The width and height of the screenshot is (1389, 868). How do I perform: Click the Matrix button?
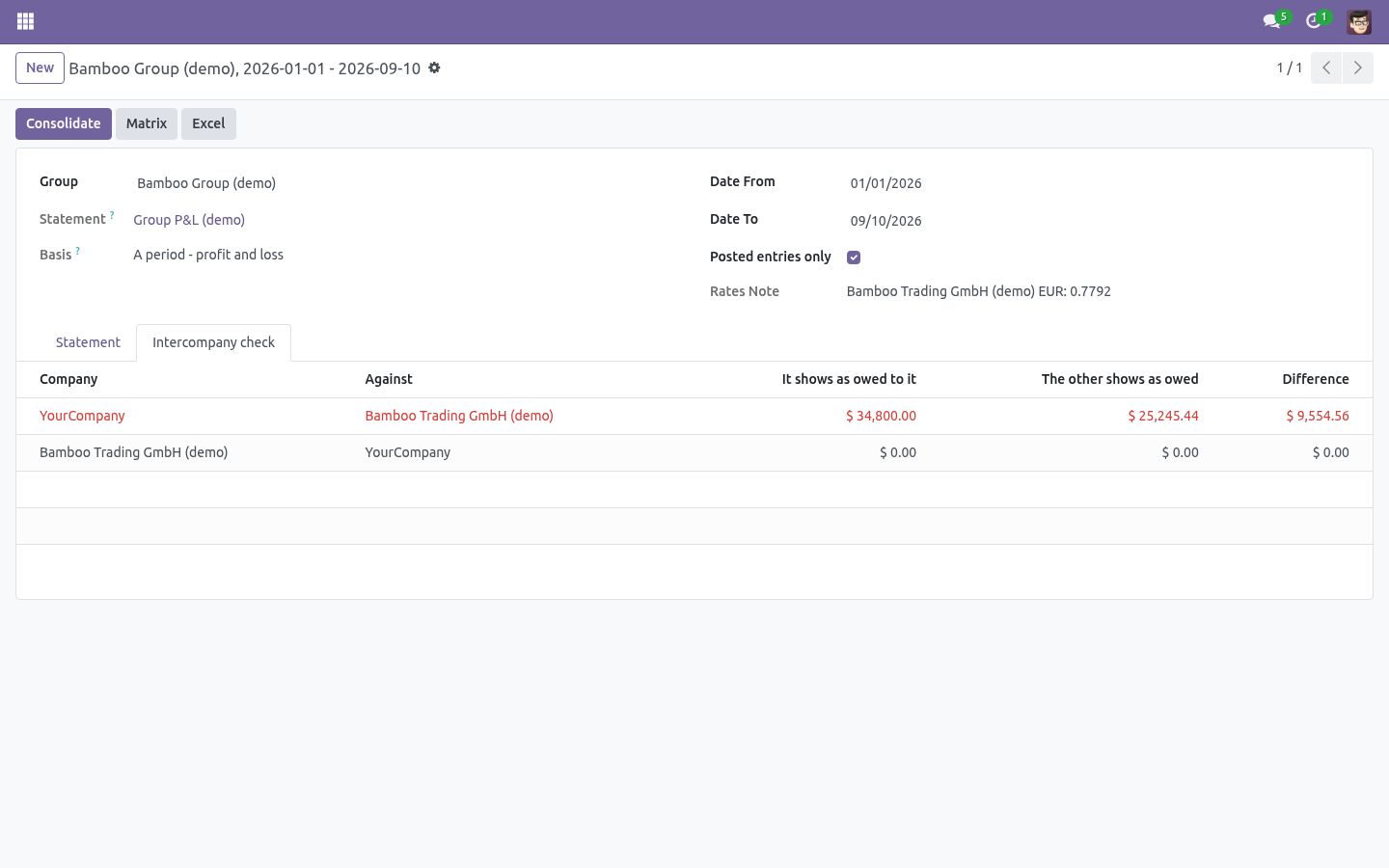click(x=147, y=123)
